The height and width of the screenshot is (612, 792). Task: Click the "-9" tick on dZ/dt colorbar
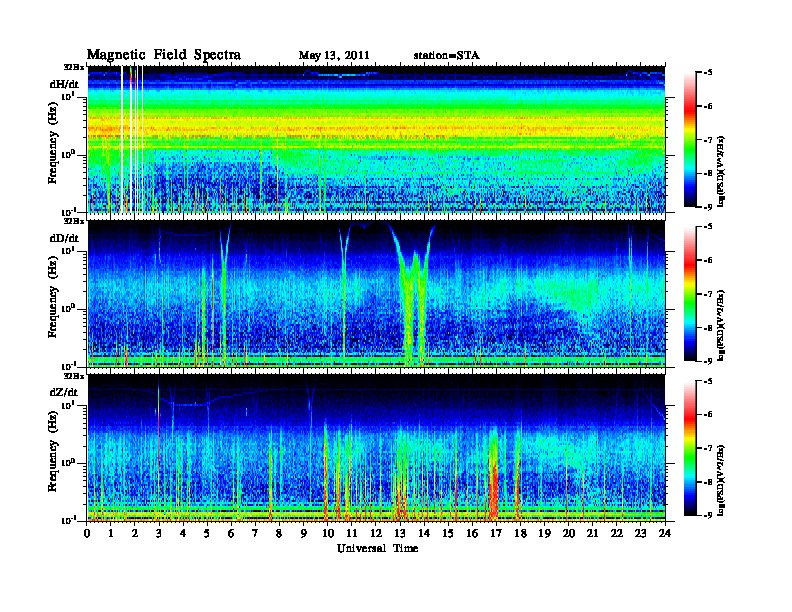click(x=708, y=515)
